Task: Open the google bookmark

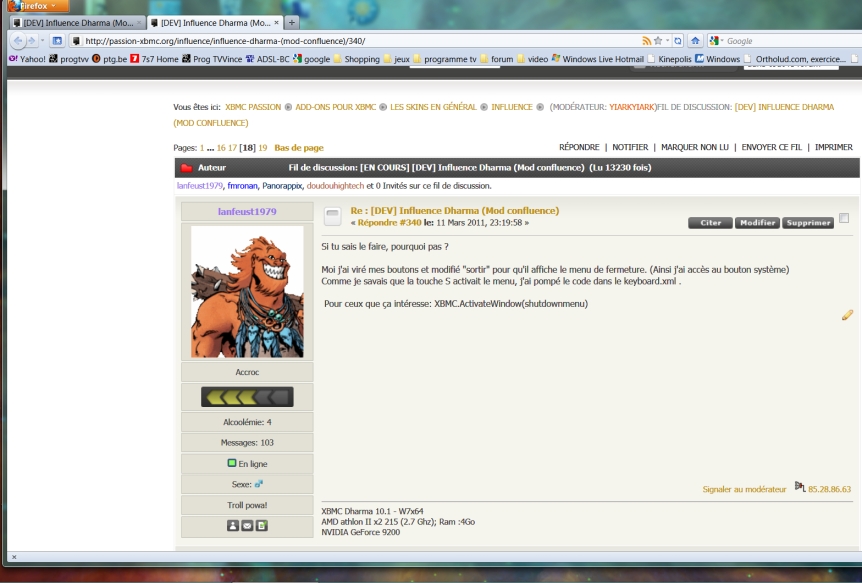Action: click(312, 59)
